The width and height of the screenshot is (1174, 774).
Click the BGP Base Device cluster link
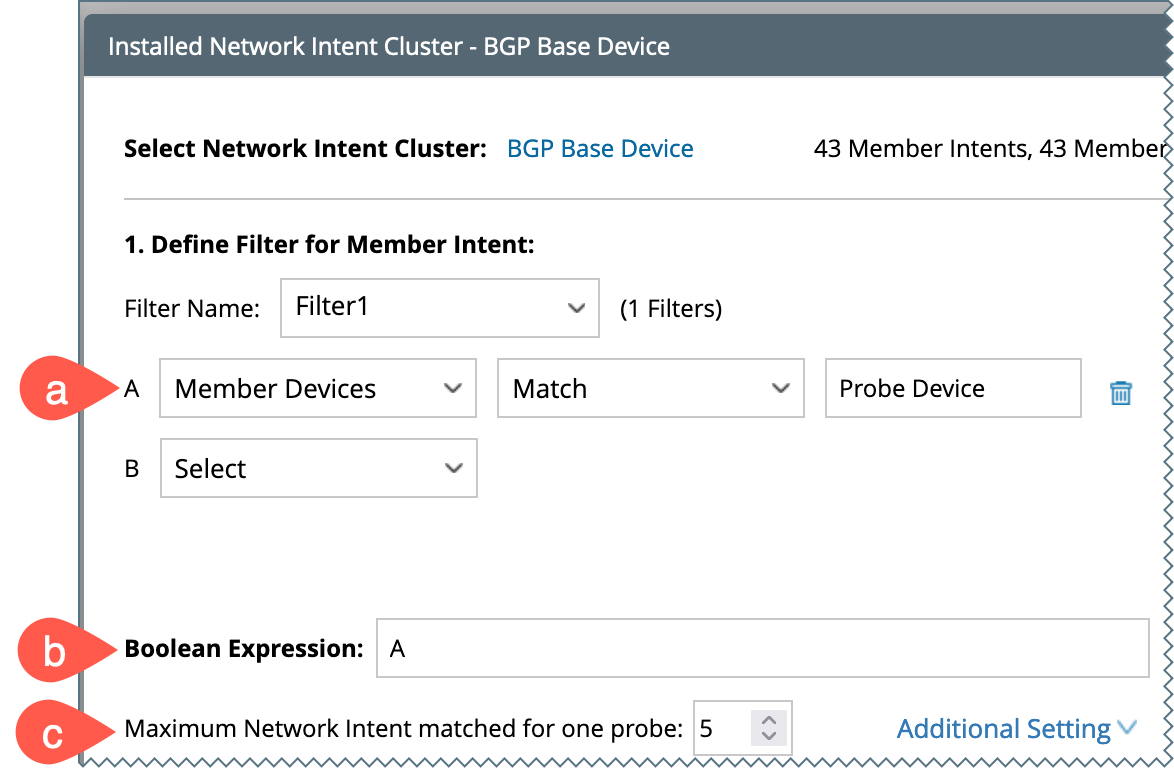(x=600, y=149)
